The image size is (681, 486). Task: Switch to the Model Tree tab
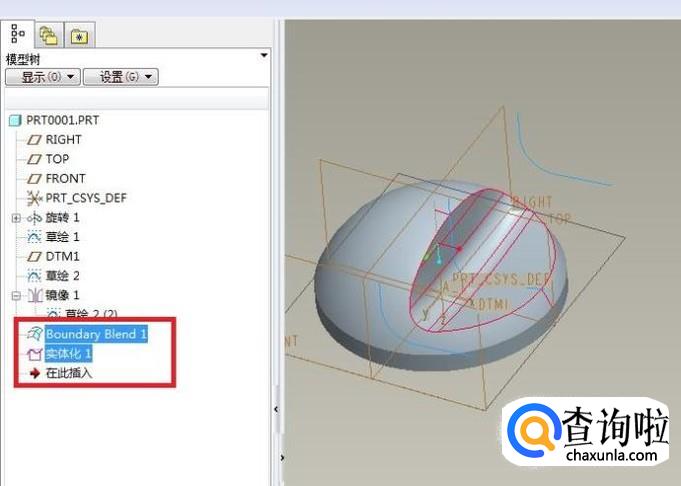[x=18, y=34]
